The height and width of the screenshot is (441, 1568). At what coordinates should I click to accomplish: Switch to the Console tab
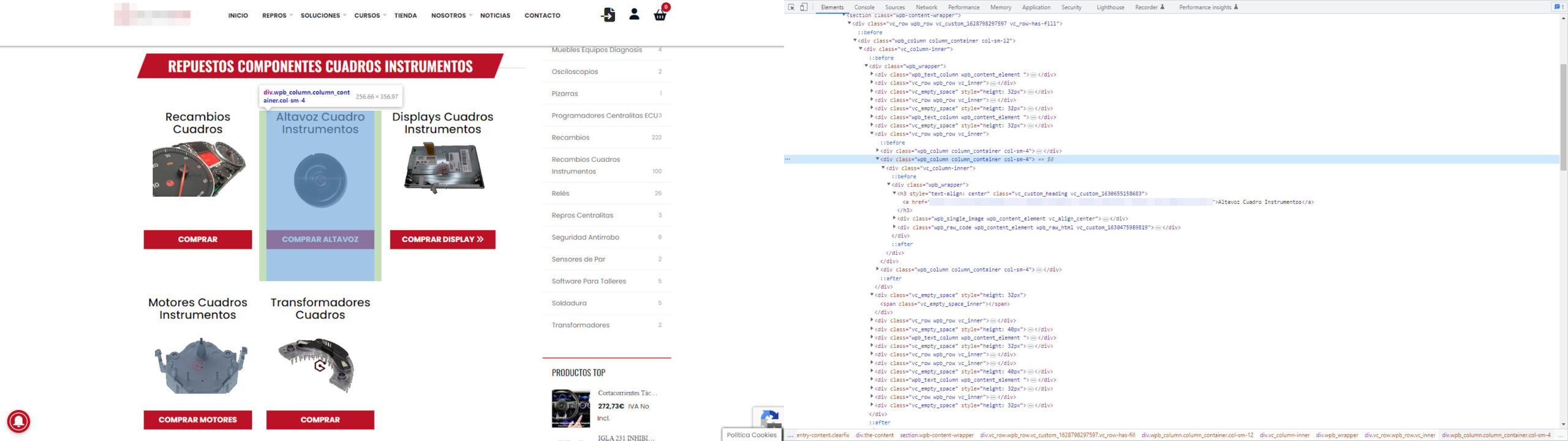864,7
